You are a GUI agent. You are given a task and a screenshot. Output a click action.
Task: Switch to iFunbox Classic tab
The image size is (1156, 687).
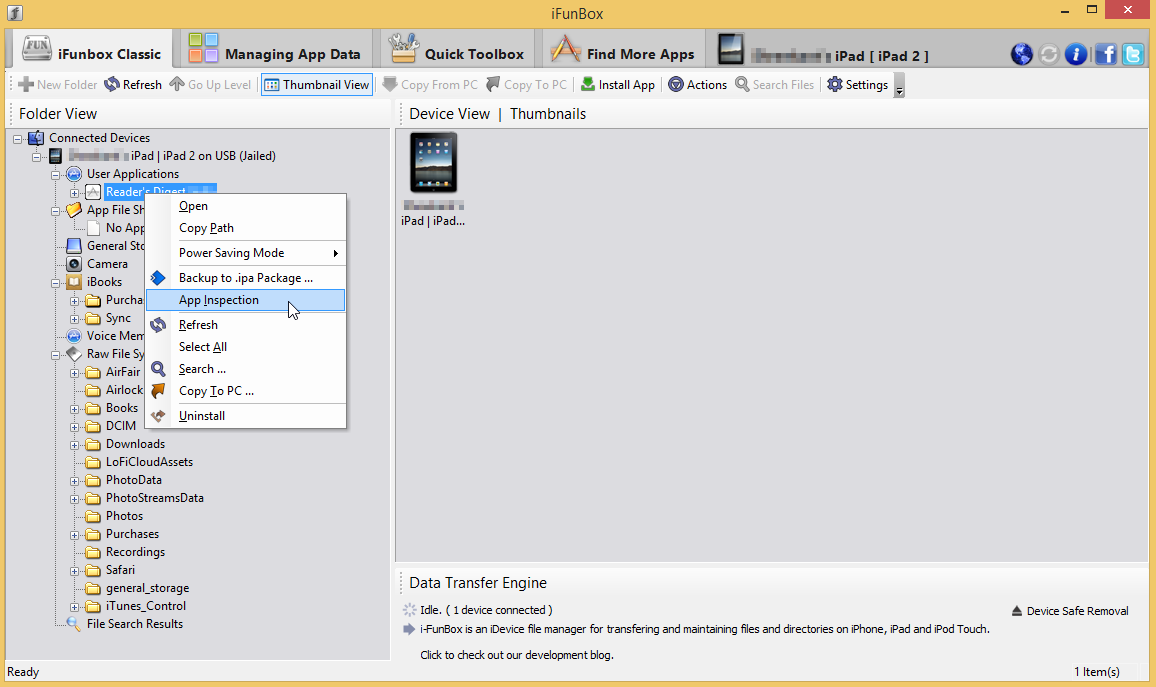[92, 49]
